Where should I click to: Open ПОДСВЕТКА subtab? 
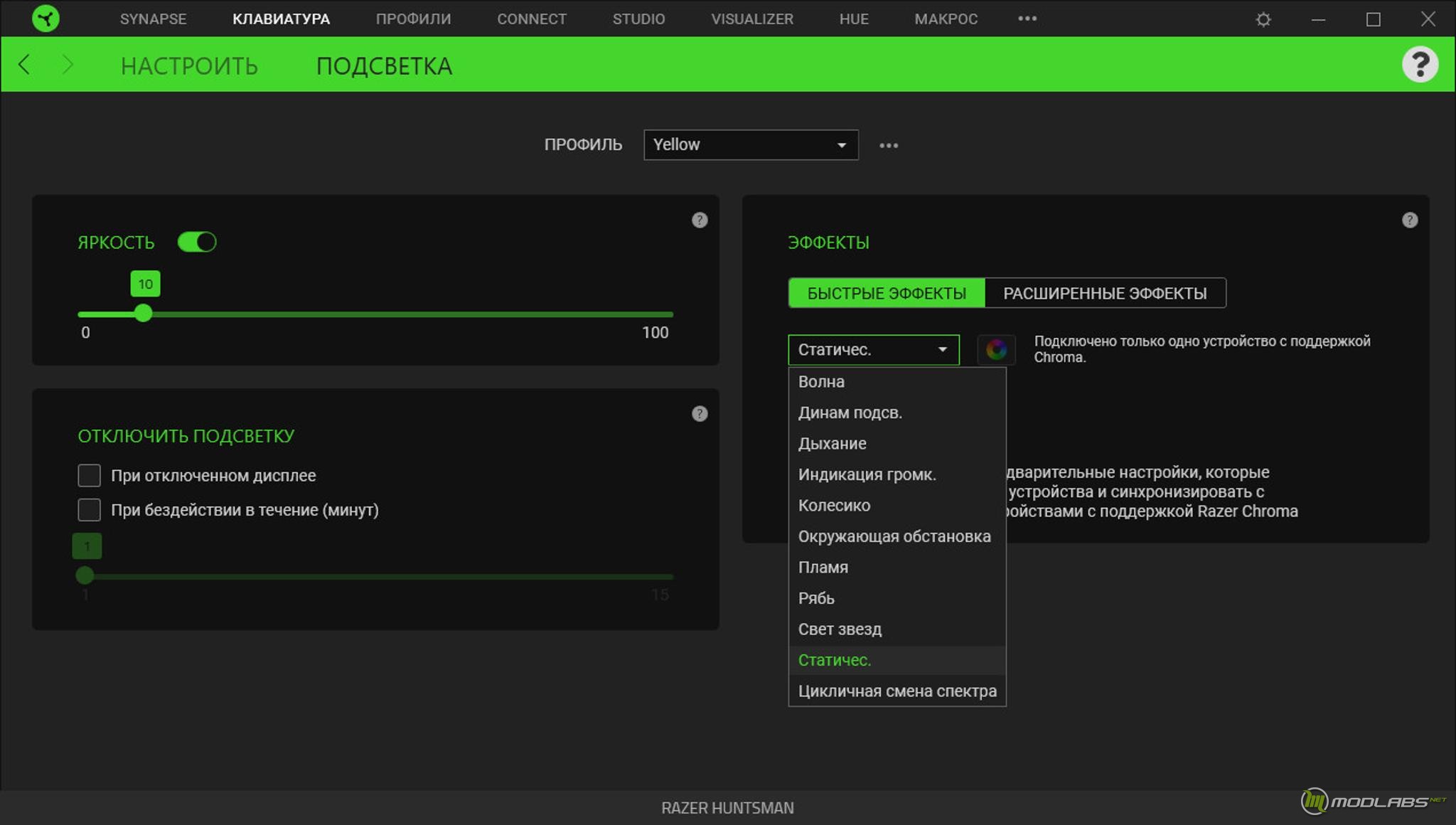click(x=384, y=65)
